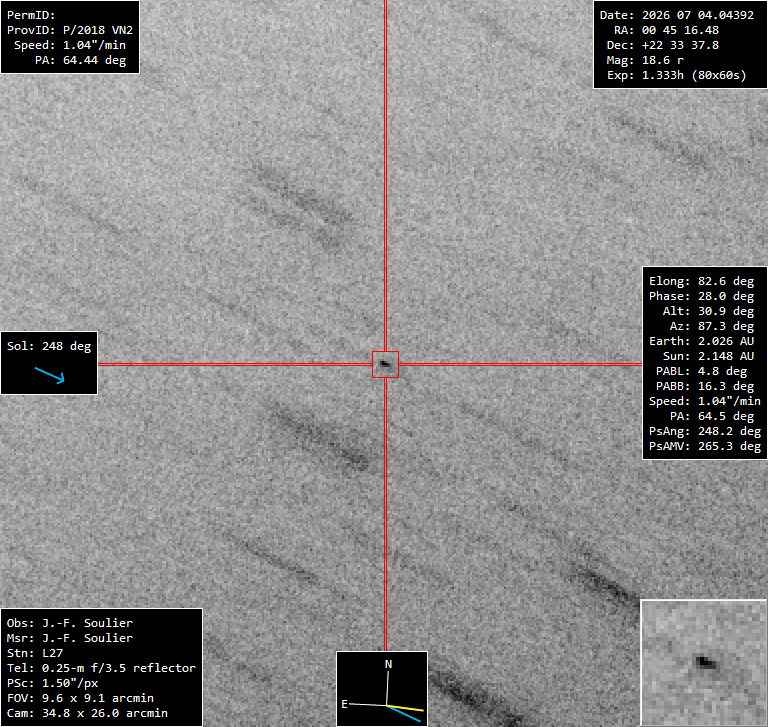This screenshot has height=727, width=768.
Task: Click the N-E compass orientation diagram
Action: coord(382,688)
